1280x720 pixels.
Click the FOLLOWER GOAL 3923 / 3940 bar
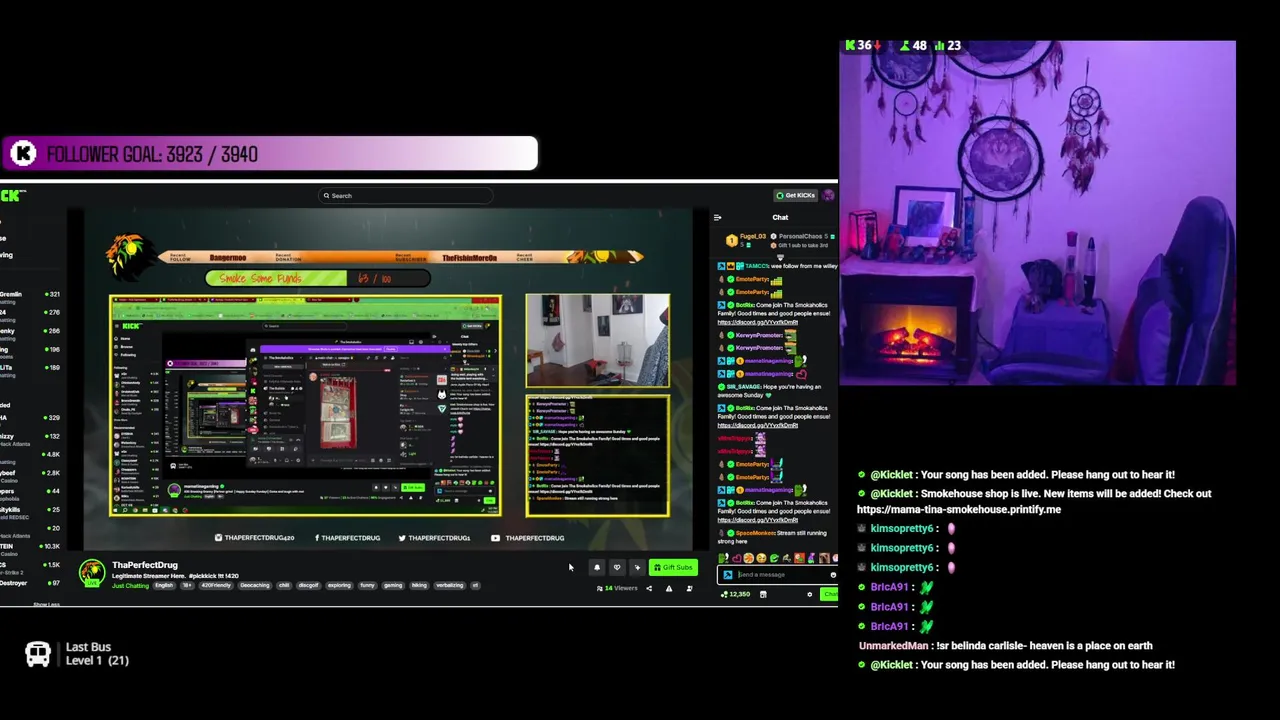269,154
